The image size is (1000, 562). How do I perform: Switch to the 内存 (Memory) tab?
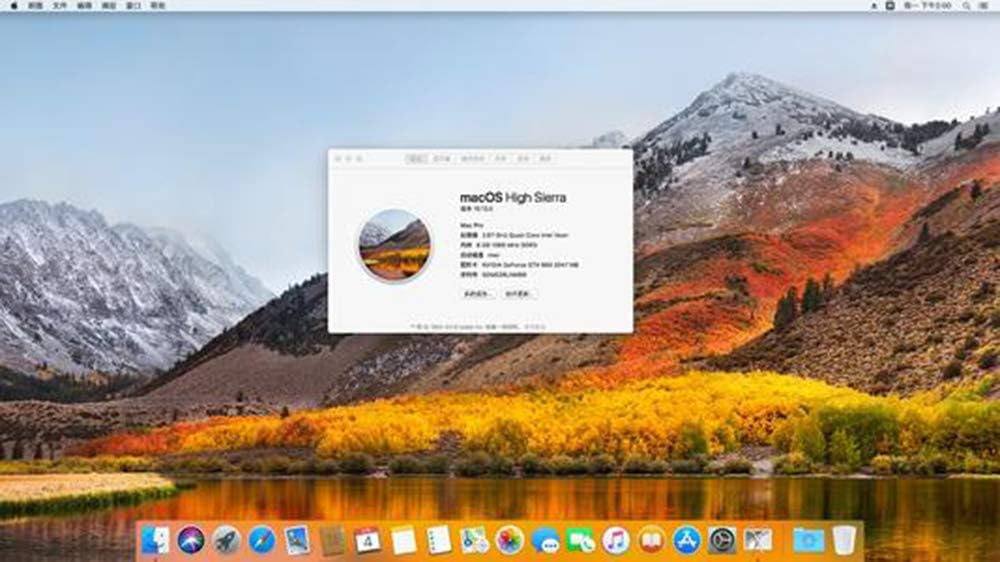pyautogui.click(x=501, y=158)
